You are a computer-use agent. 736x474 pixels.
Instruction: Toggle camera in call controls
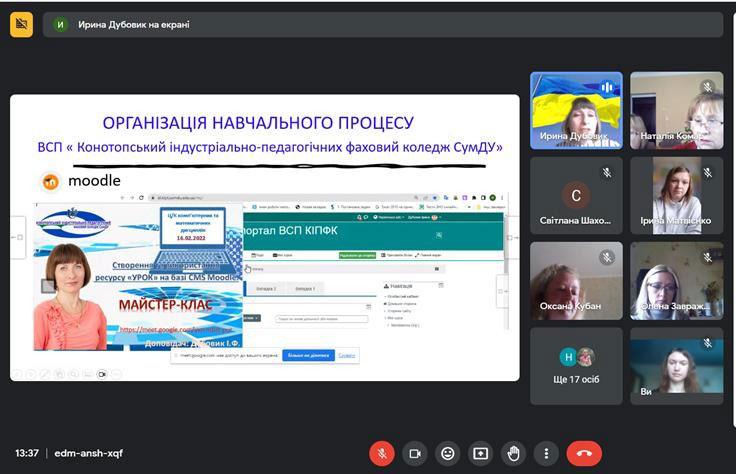415,453
